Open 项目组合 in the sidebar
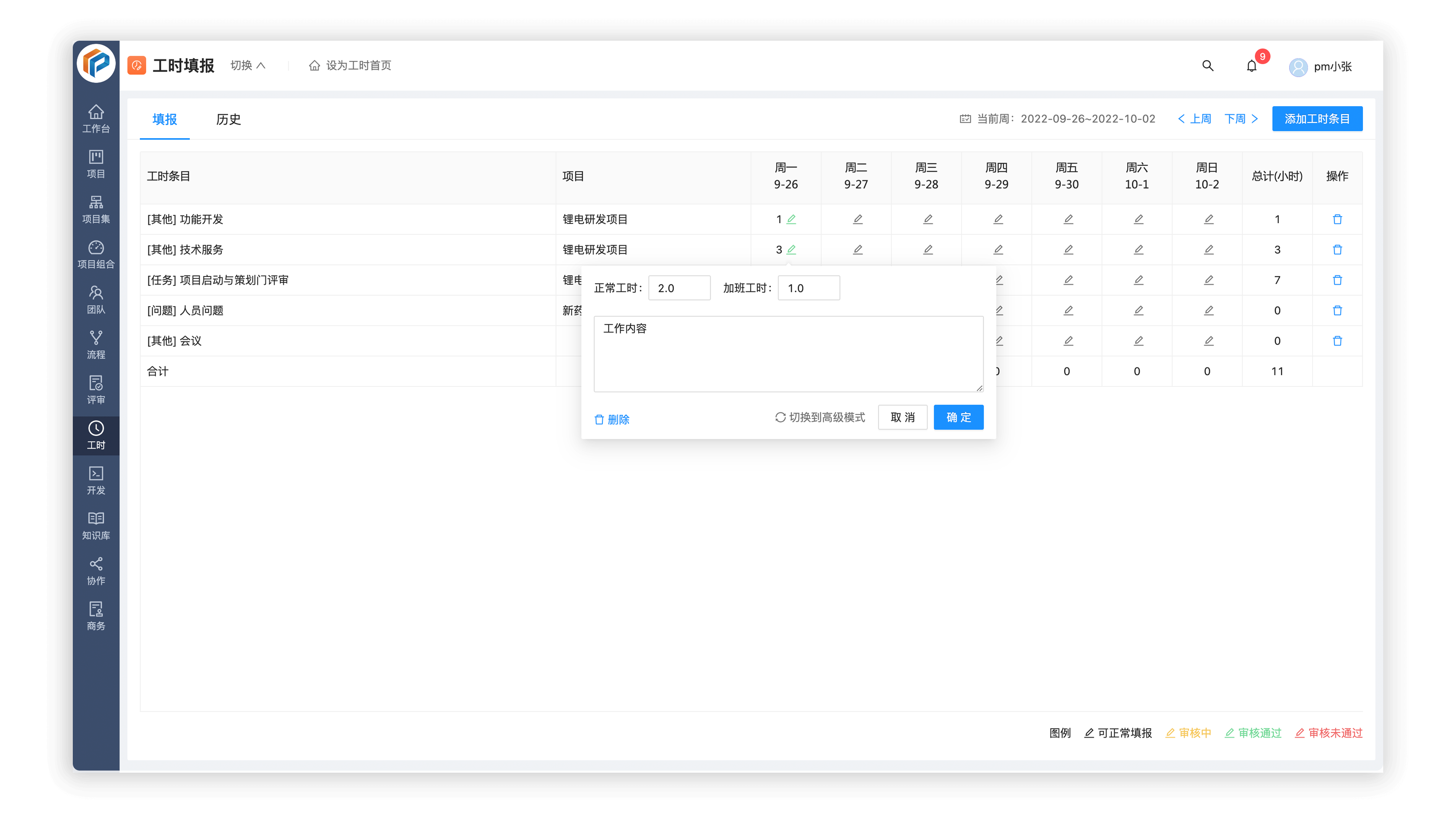Screen dimensions: 1456x813 (95, 254)
